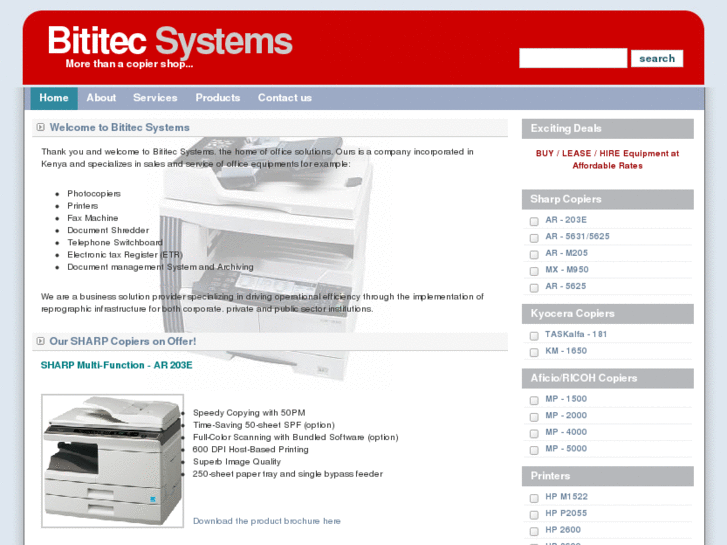Focus the search text field

(x=573, y=58)
